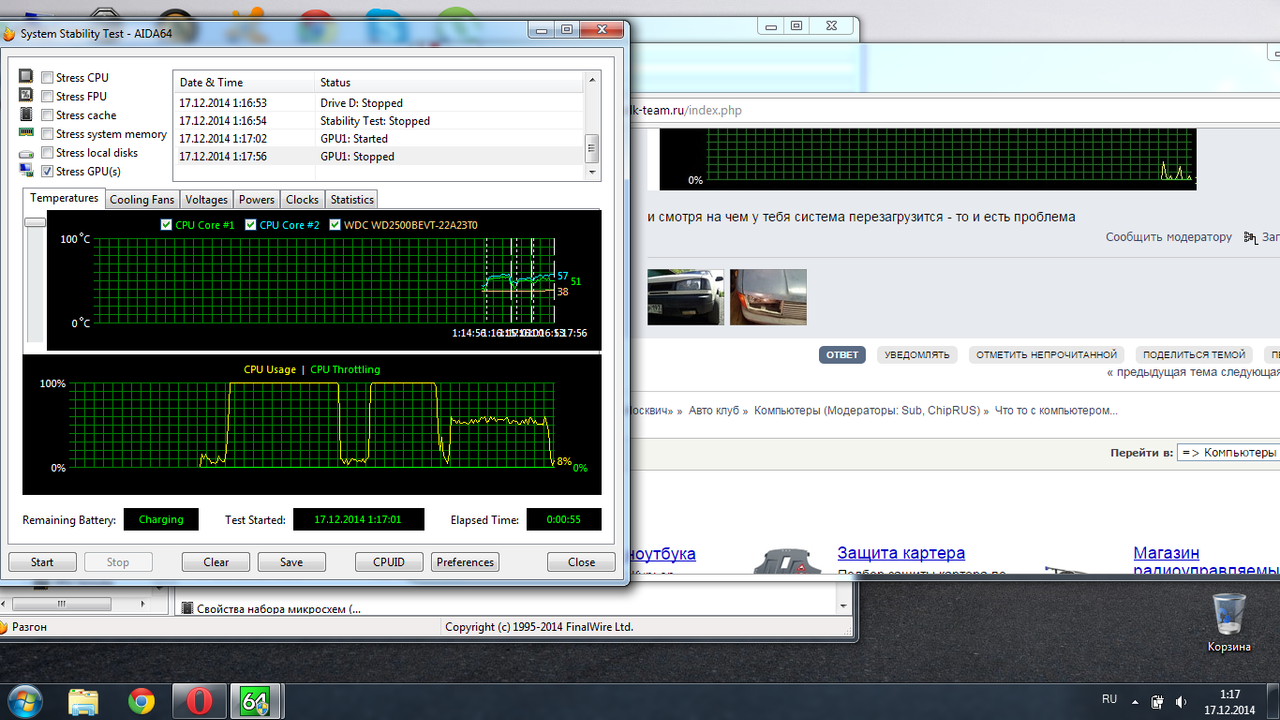Screen dimensions: 1280x720
Task: Click Свойства набора микросхем entry
Action: click(270, 608)
